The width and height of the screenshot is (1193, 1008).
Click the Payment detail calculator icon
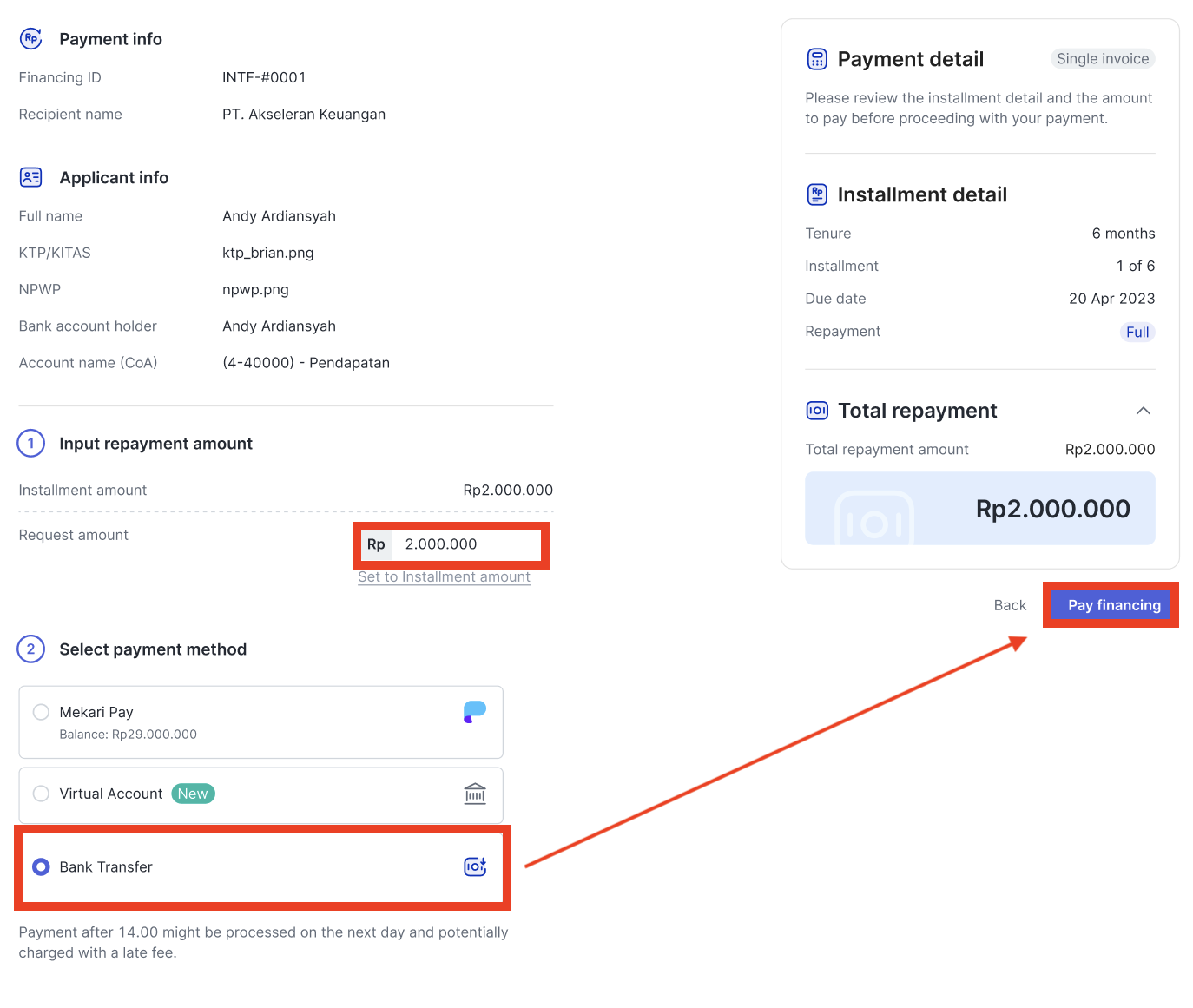(817, 59)
